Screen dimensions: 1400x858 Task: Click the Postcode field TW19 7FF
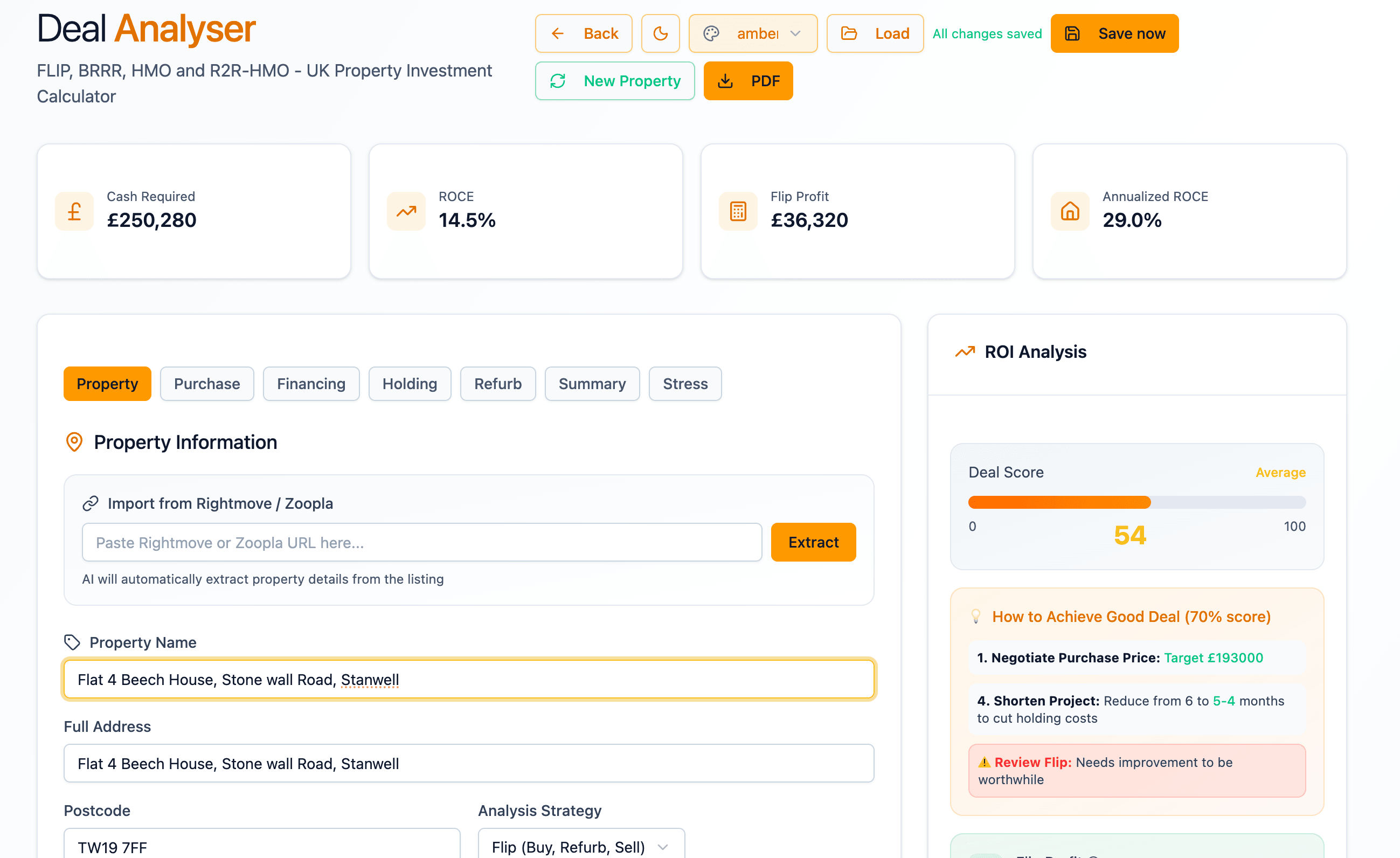point(262,844)
